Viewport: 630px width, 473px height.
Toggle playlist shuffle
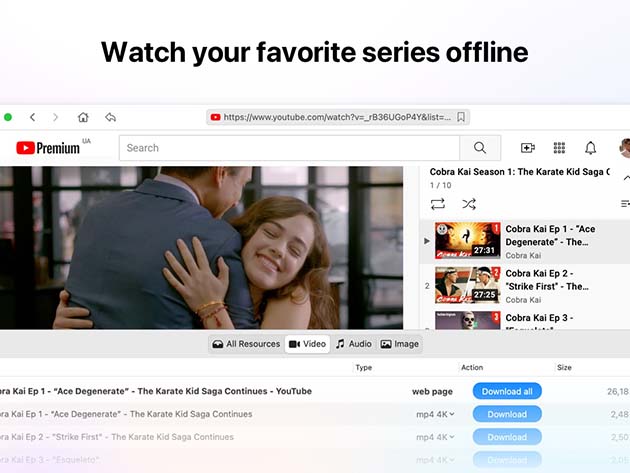pos(469,204)
